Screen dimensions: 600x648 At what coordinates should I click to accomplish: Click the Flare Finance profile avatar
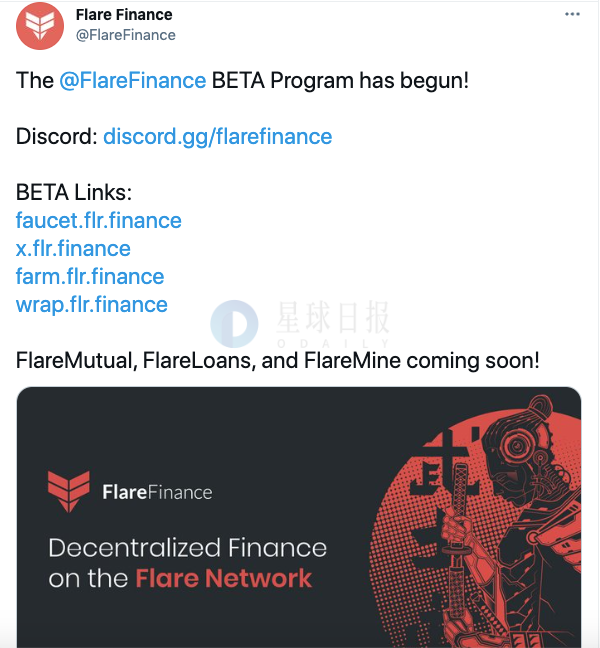(x=40, y=26)
